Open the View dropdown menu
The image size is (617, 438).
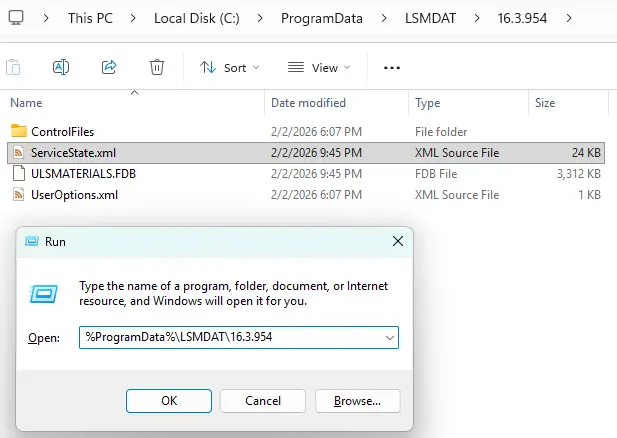pos(319,67)
